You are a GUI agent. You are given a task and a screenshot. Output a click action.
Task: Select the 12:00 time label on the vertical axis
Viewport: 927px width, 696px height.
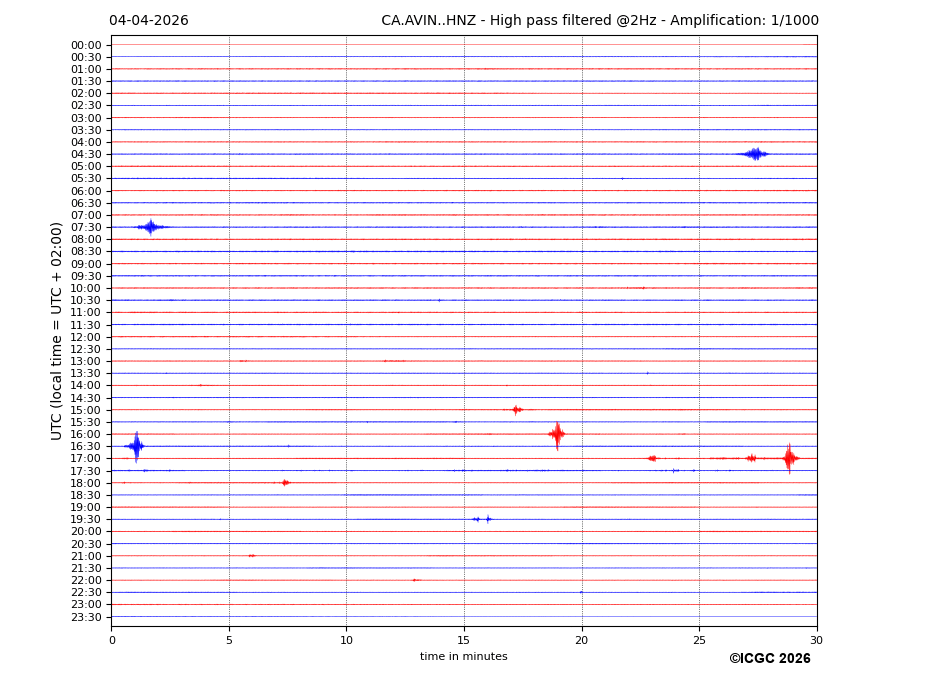coord(86,337)
